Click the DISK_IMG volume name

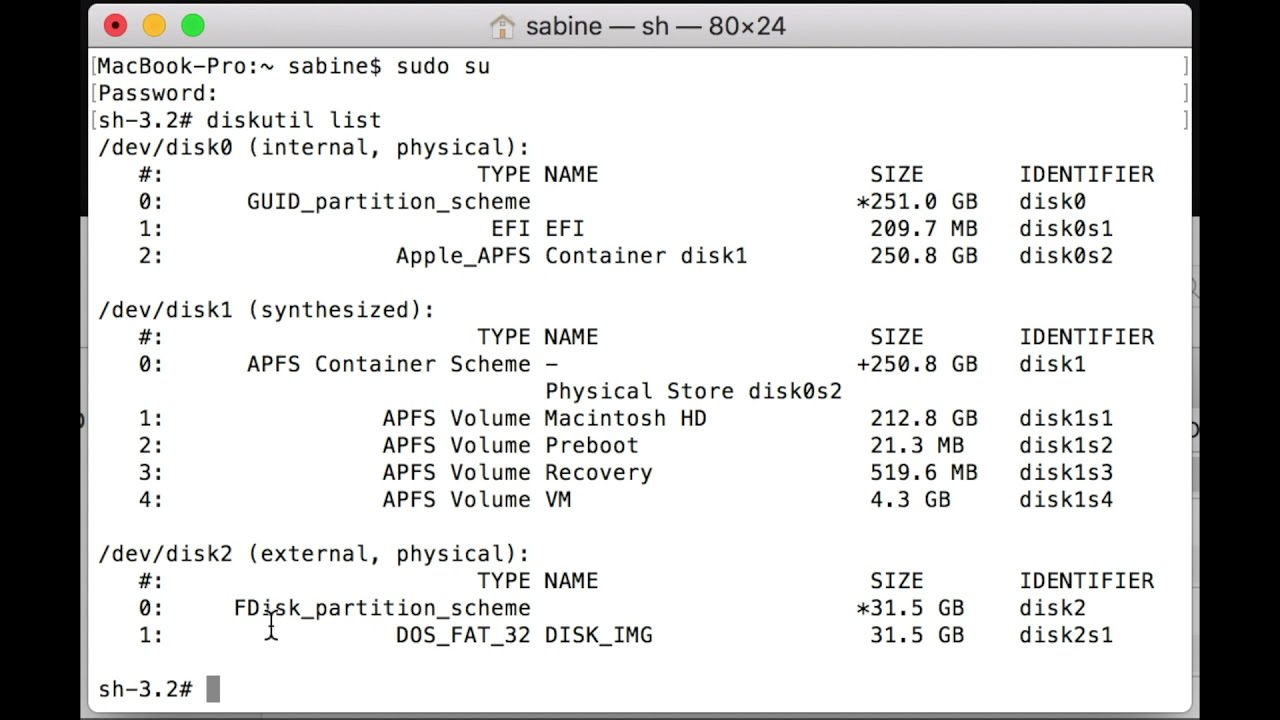click(x=598, y=635)
